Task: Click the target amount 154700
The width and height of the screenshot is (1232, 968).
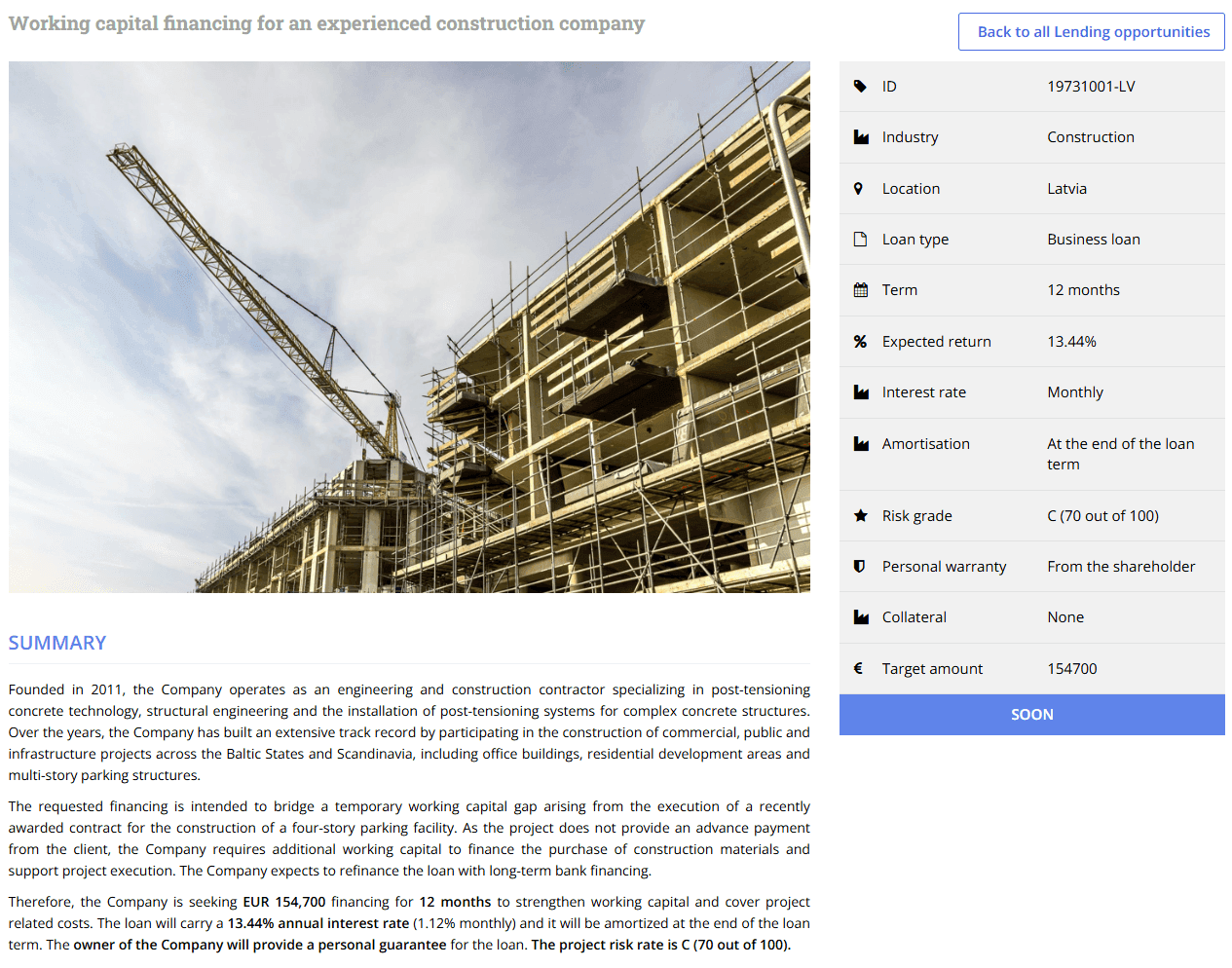Action: click(x=1072, y=669)
